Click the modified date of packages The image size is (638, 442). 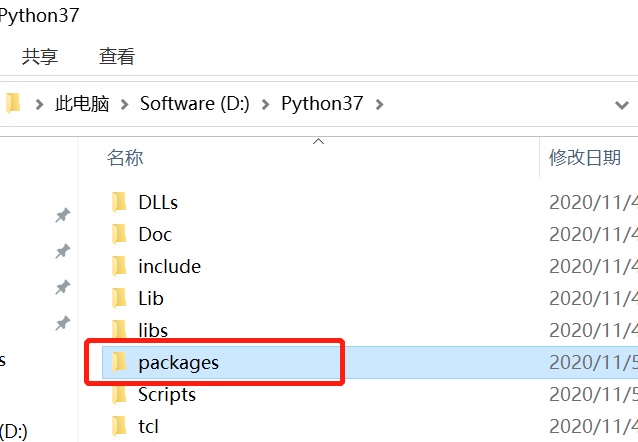[593, 362]
